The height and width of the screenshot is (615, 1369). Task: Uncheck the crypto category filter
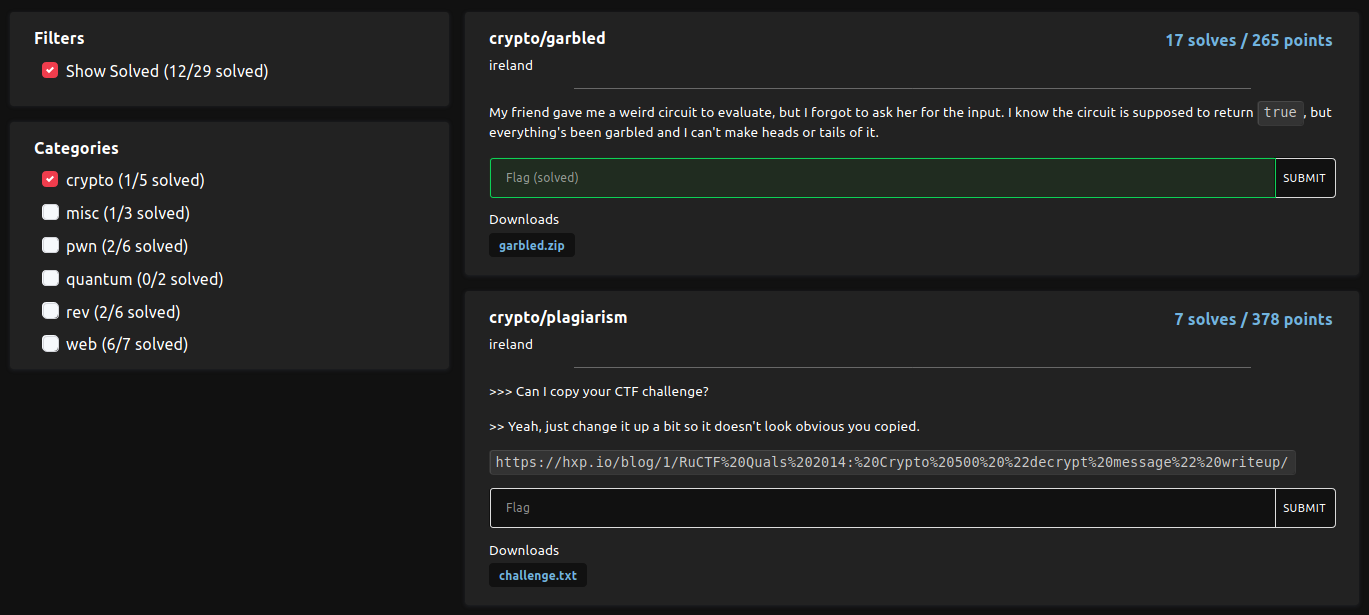tap(50, 180)
